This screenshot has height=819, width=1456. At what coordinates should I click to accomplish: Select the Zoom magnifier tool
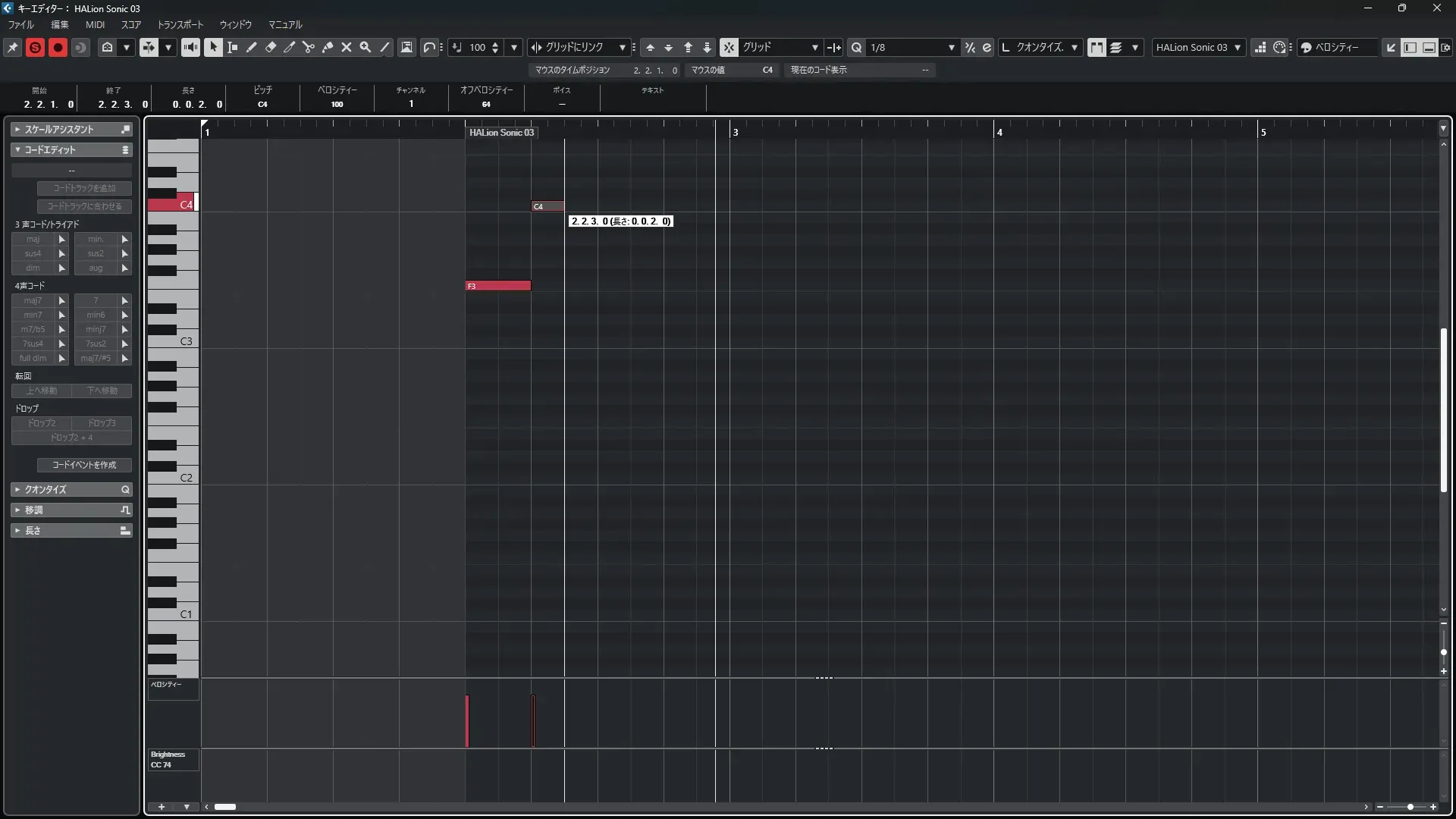366,47
